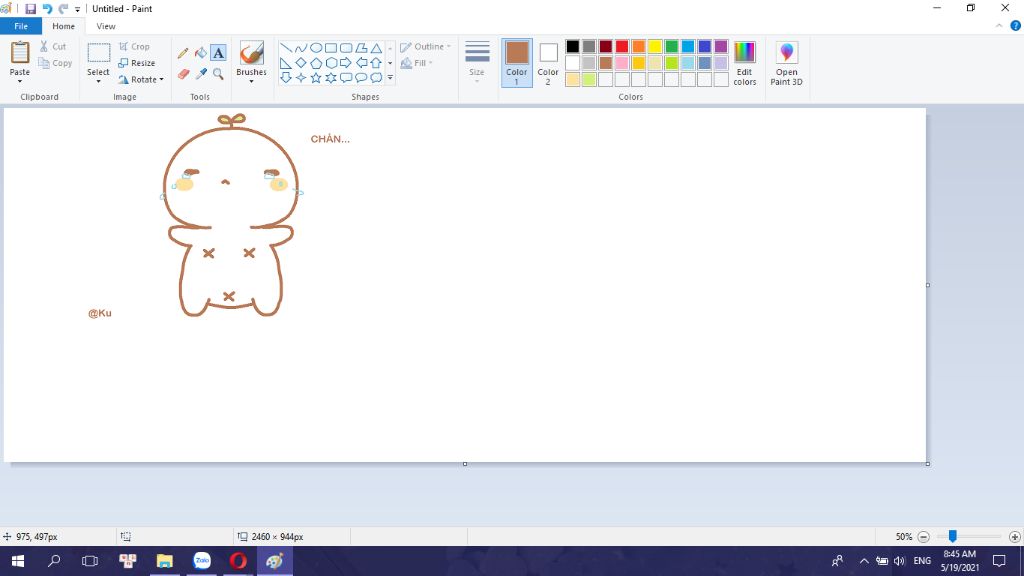The width and height of the screenshot is (1024, 576).
Task: Open Opera browser from taskbar
Action: [238, 561]
